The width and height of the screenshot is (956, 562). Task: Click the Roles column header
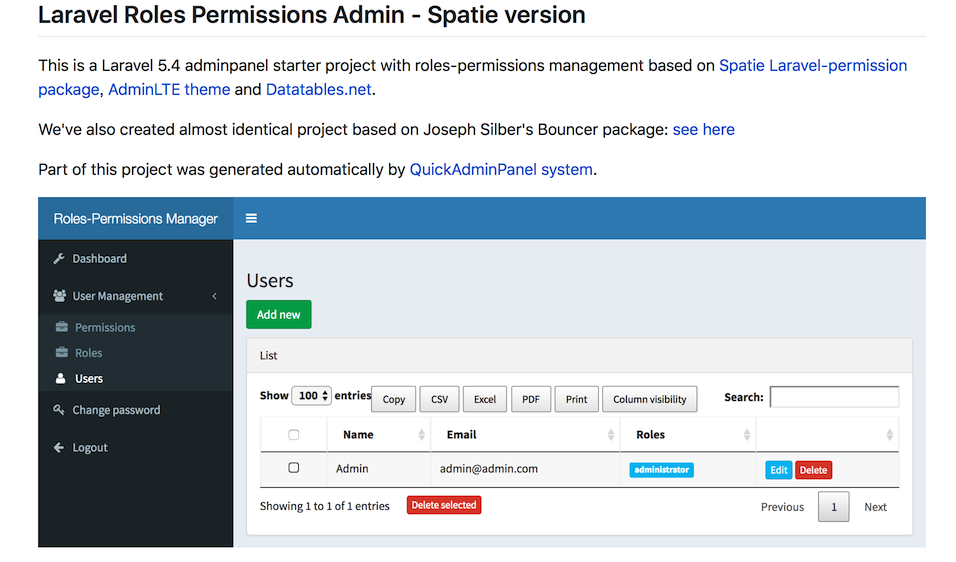click(651, 435)
